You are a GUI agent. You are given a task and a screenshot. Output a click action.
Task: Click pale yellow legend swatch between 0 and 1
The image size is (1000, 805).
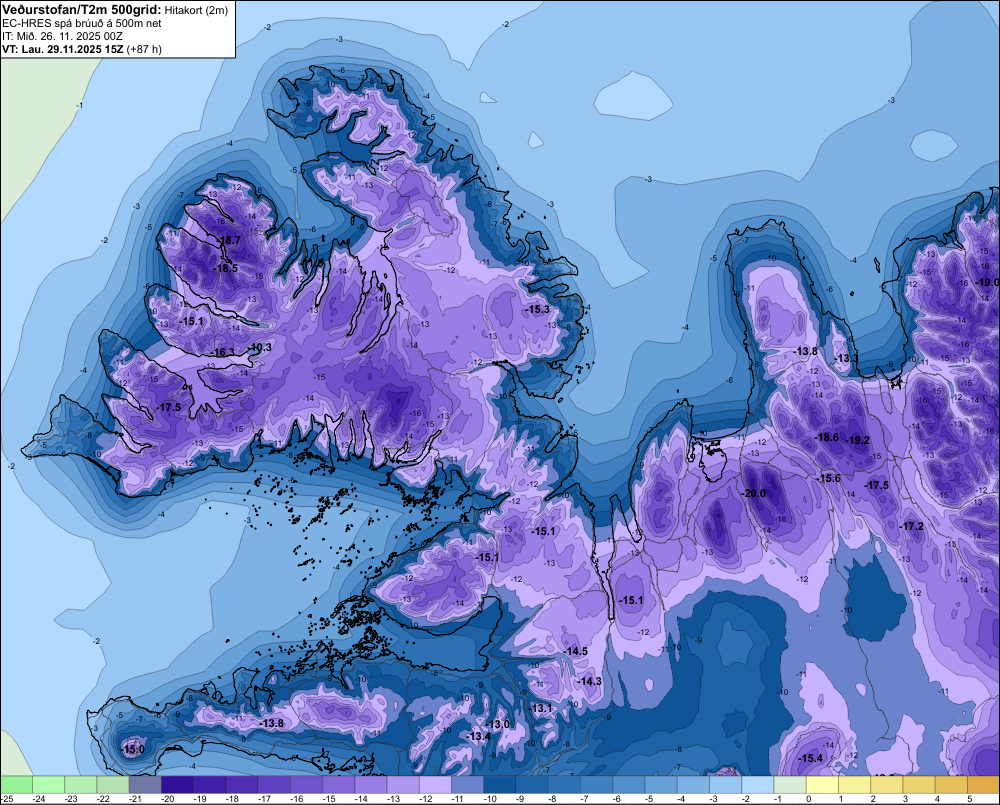pos(822,785)
